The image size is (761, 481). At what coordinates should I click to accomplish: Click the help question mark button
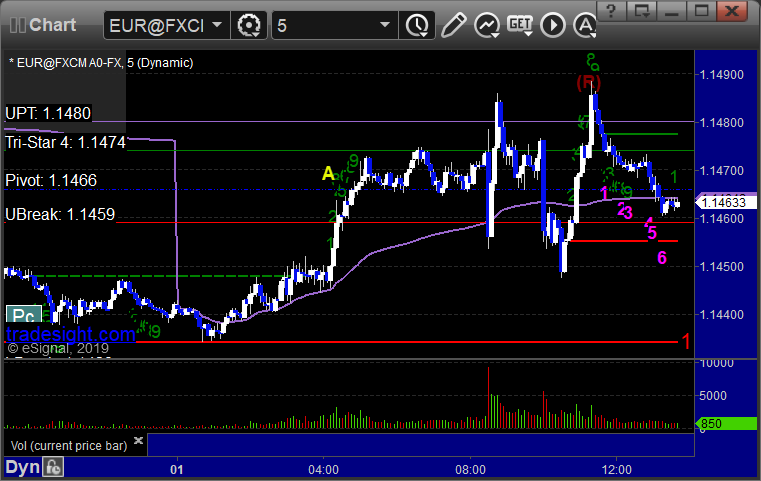[x=611, y=11]
